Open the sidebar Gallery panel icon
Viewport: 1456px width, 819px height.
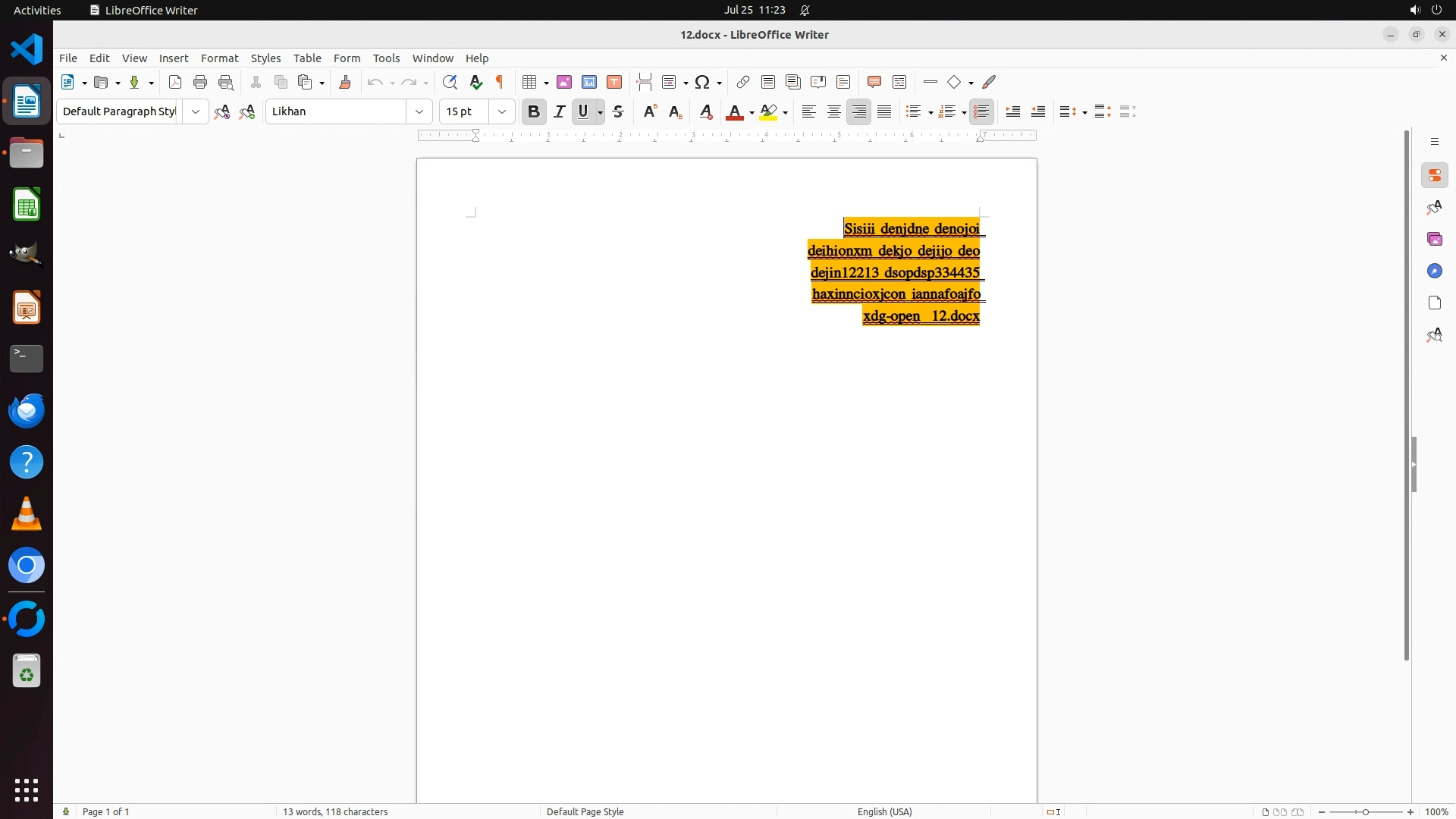pyautogui.click(x=1435, y=240)
